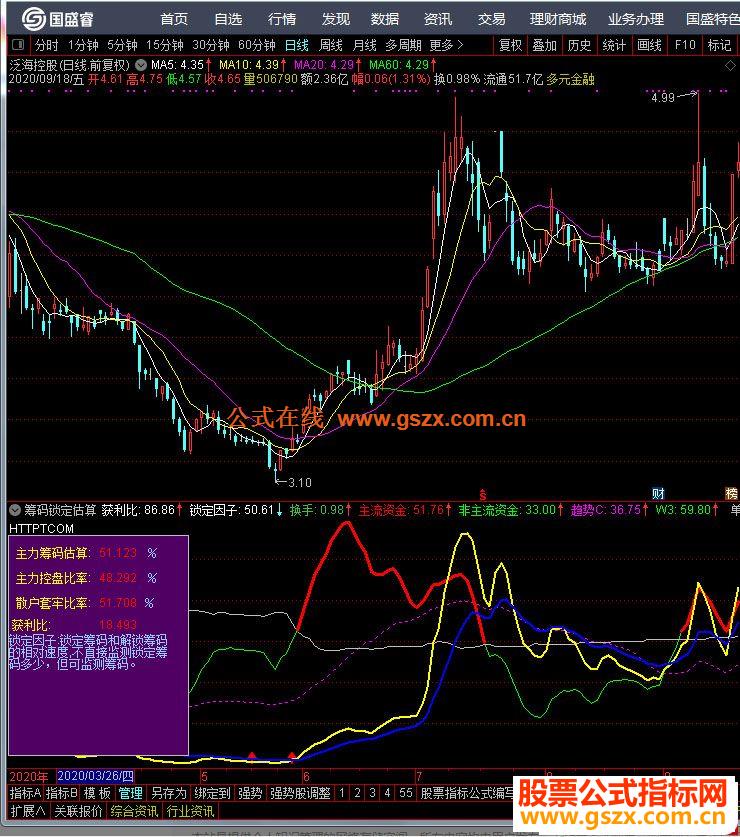Click the 主力筹码估算 value 51.123
The image size is (740, 837).
(118, 553)
